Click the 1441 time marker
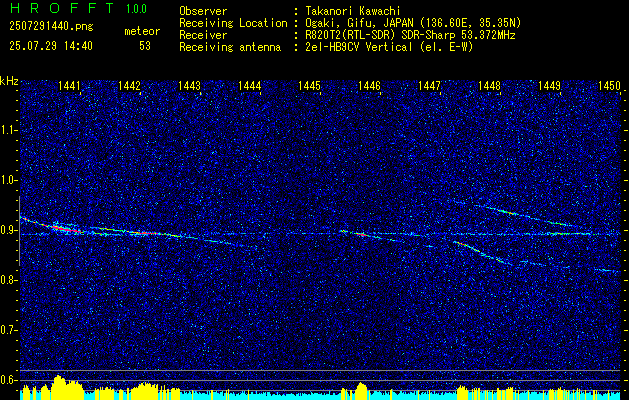Screen dimensions: 629x400 click(69, 86)
